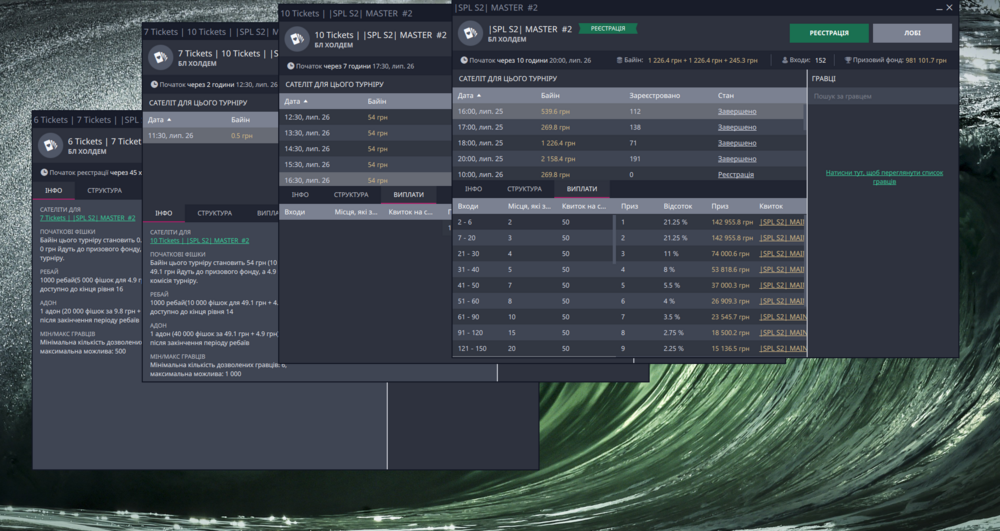Click Завершено link for 17:00 satellite

(737, 127)
